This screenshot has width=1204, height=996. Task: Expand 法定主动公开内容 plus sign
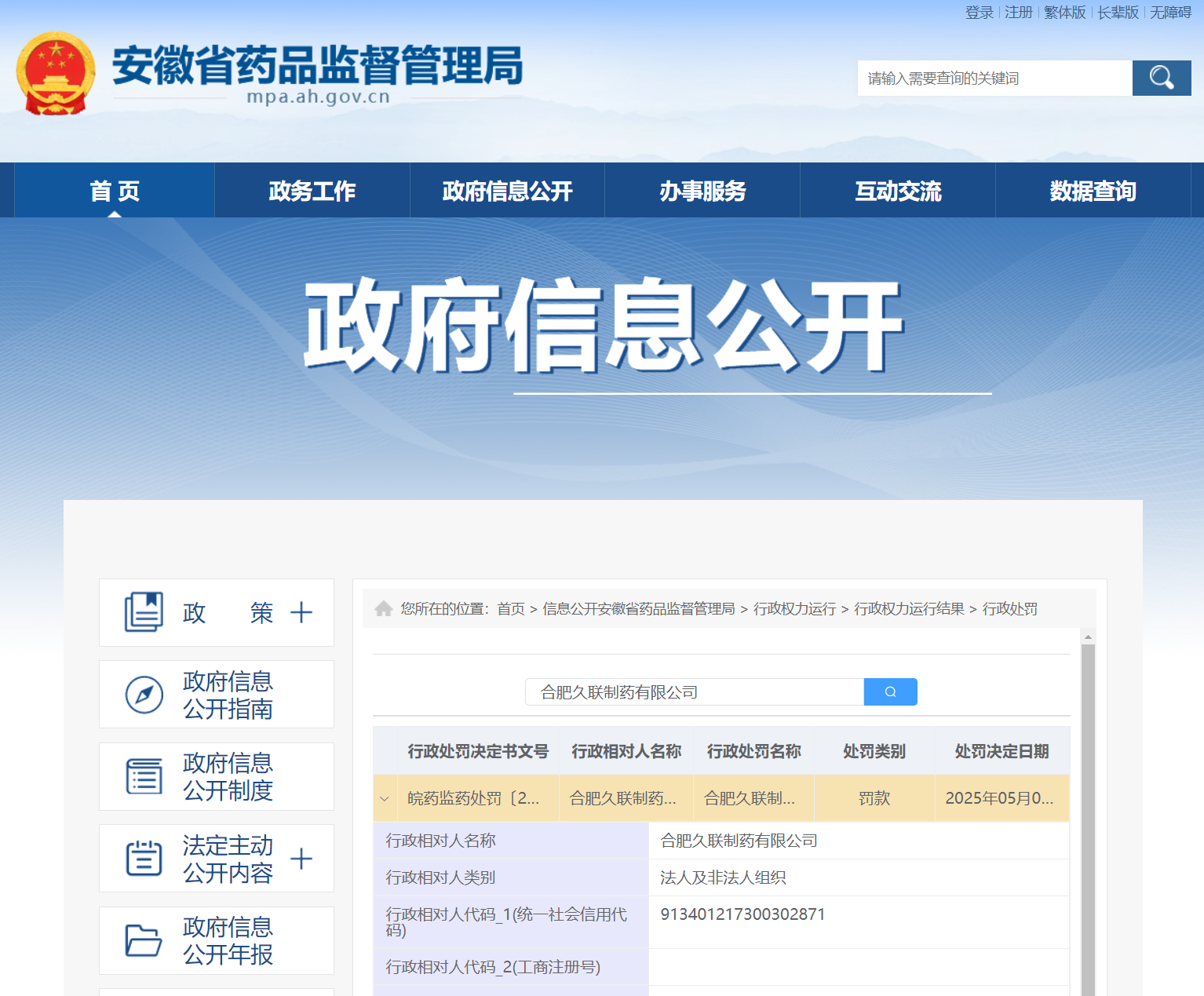tap(301, 859)
